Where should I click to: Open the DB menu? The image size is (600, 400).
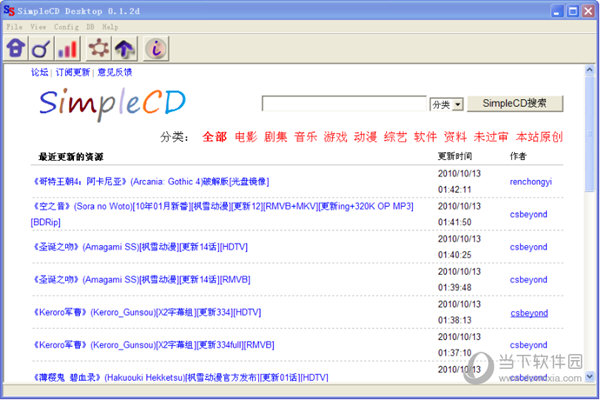pyautogui.click(x=90, y=27)
